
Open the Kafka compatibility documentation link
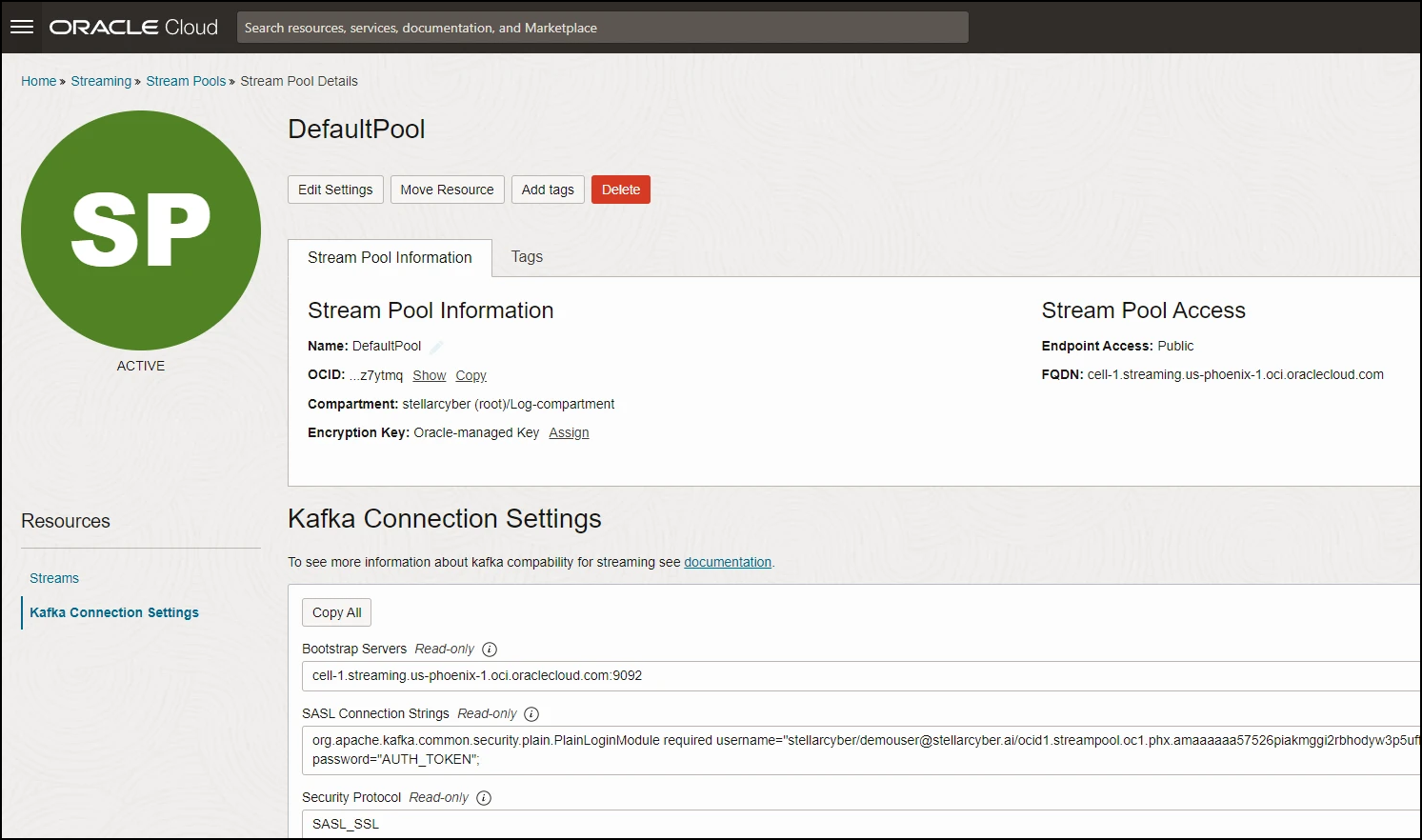click(x=728, y=562)
